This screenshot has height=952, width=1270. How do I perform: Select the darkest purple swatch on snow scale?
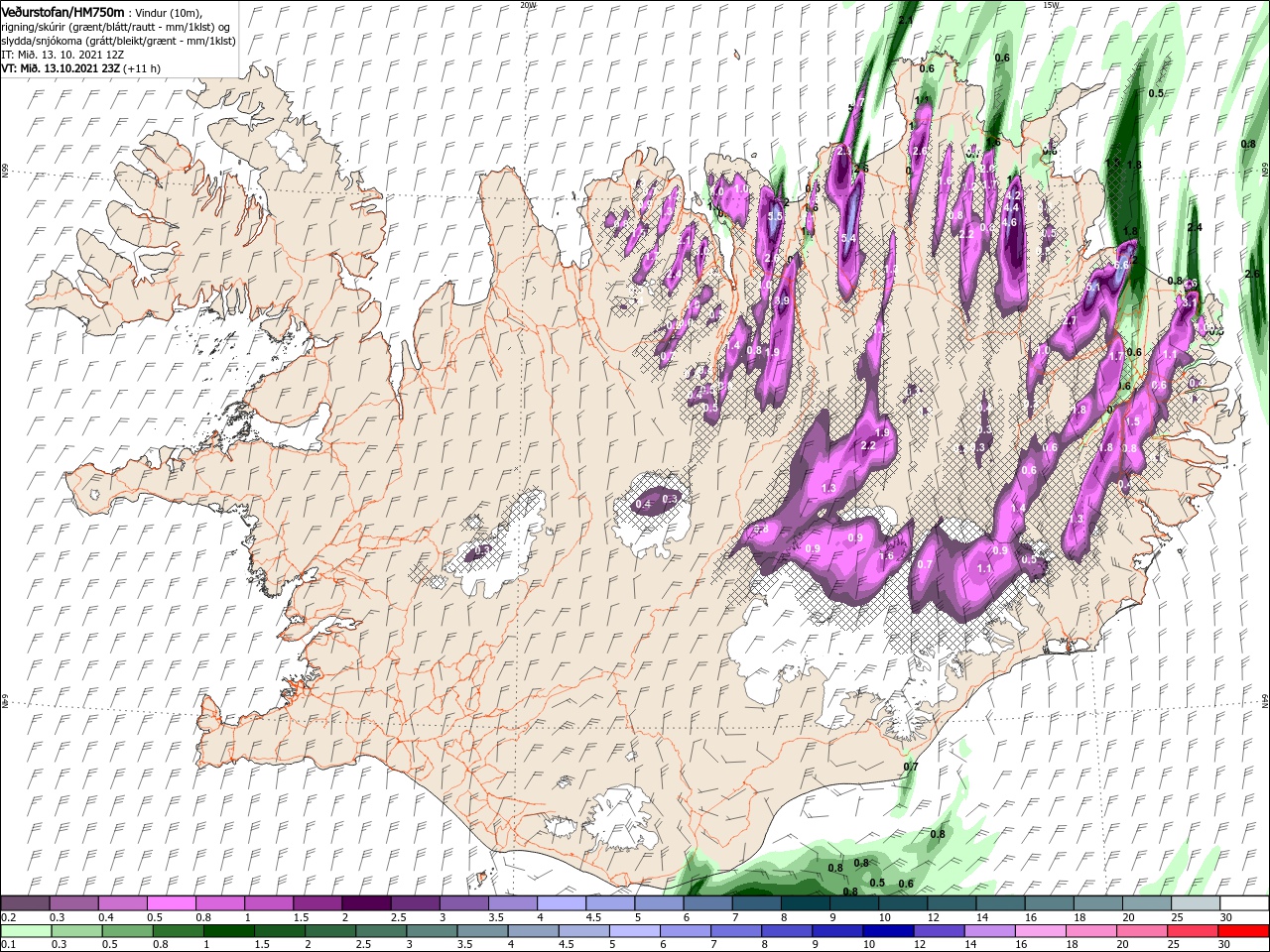pos(365,903)
